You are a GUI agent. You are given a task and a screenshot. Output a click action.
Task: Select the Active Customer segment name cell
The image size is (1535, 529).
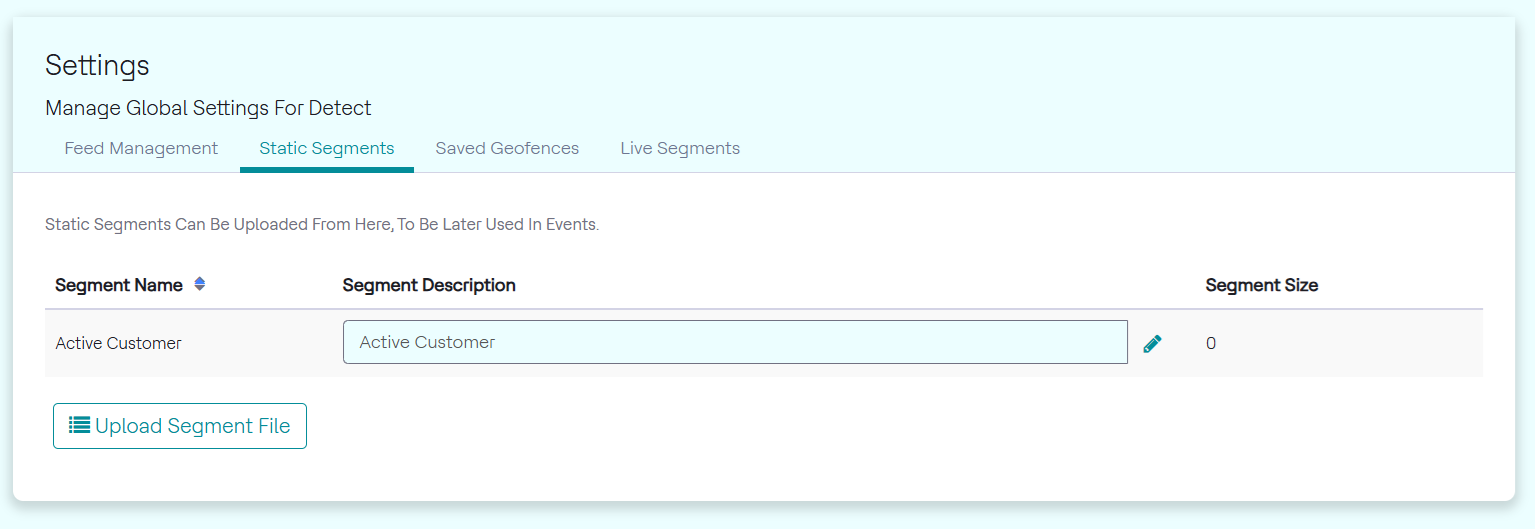click(x=119, y=344)
